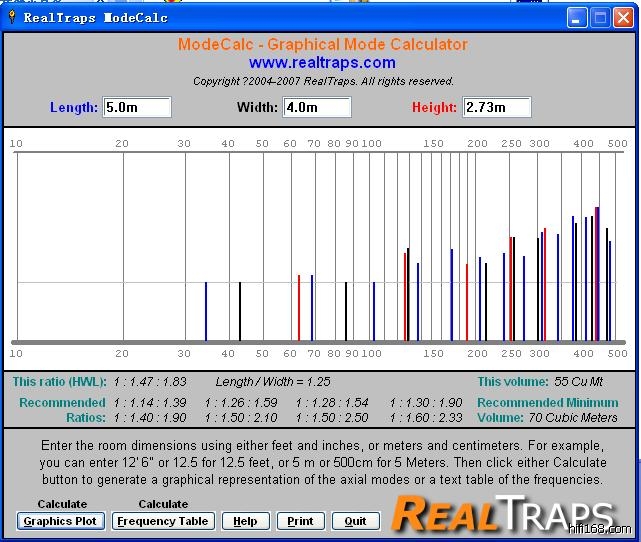Viewport: 641px width, 542px height.
Task: Maximize the ModeCalc window
Action: (x=600, y=17)
